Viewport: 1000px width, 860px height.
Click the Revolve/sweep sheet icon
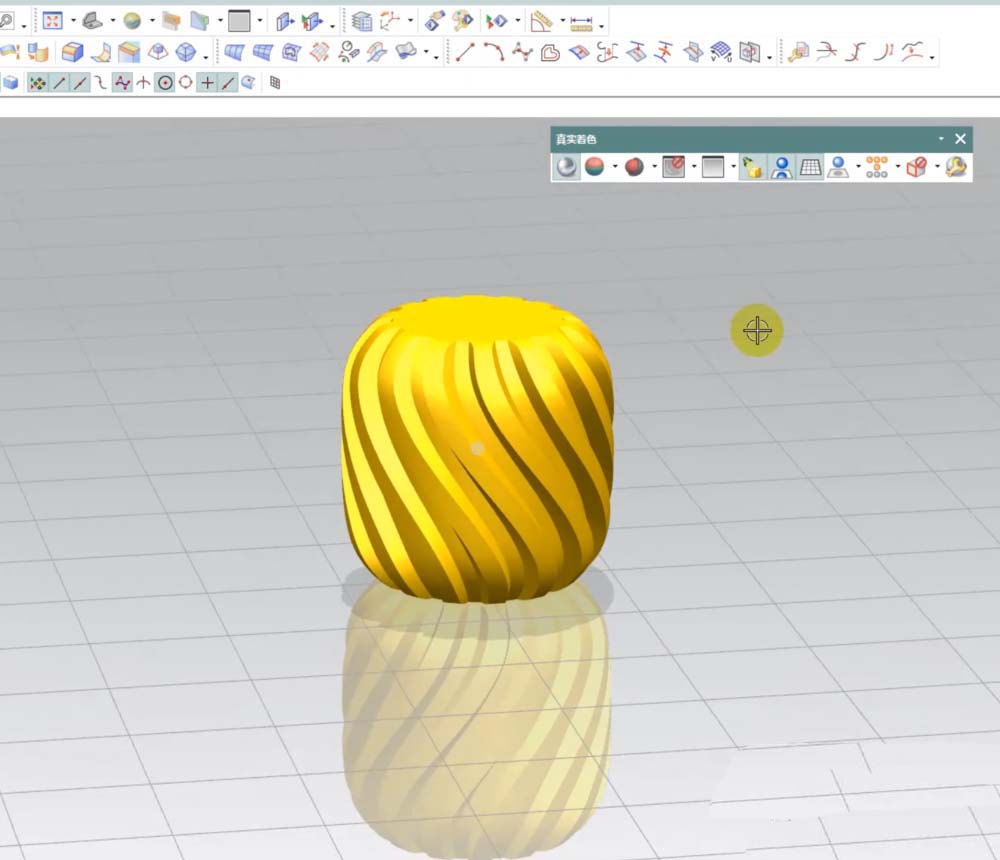[101, 52]
